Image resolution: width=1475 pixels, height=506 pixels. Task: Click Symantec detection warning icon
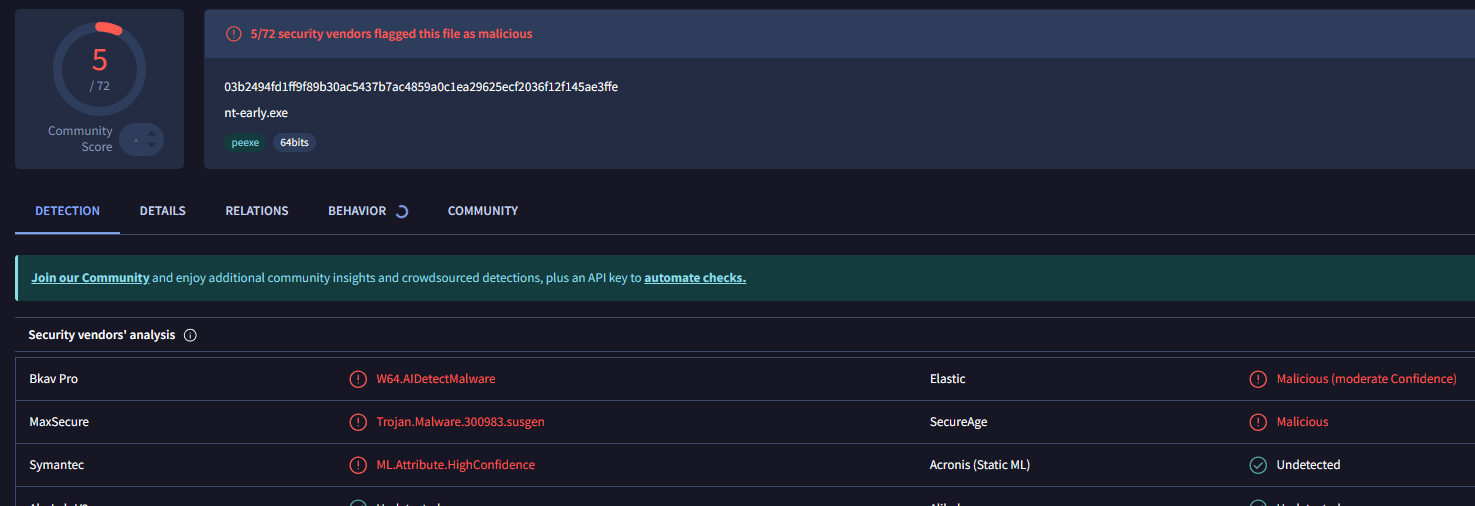pyautogui.click(x=357, y=465)
